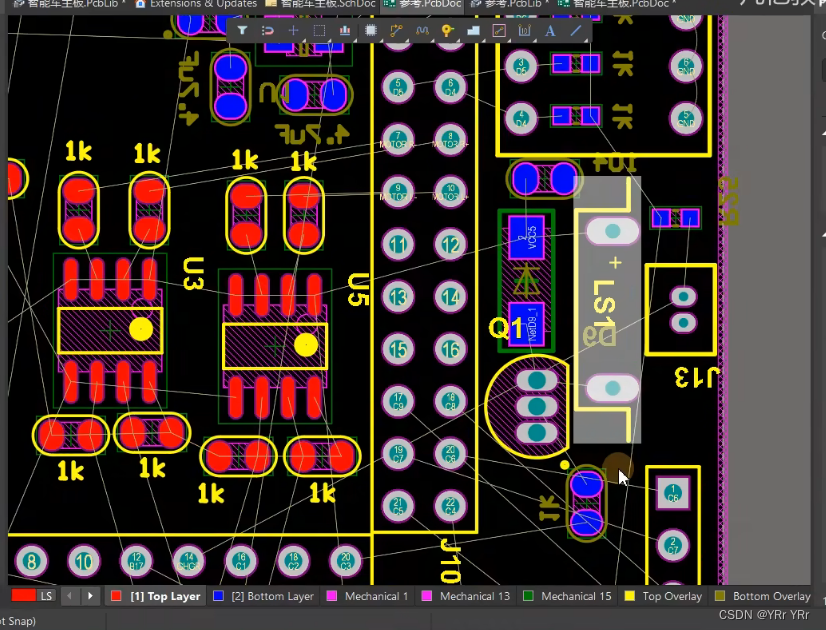826x630 pixels.
Task: Switch to Mechanical 1 layer tab
Action: [x=368, y=596]
